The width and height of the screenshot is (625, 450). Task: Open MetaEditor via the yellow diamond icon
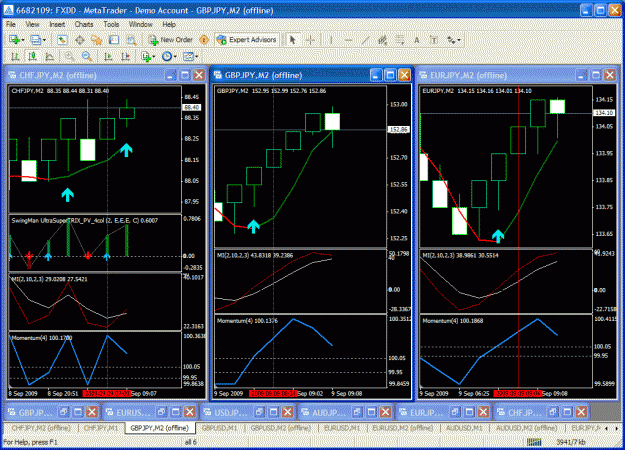point(204,40)
